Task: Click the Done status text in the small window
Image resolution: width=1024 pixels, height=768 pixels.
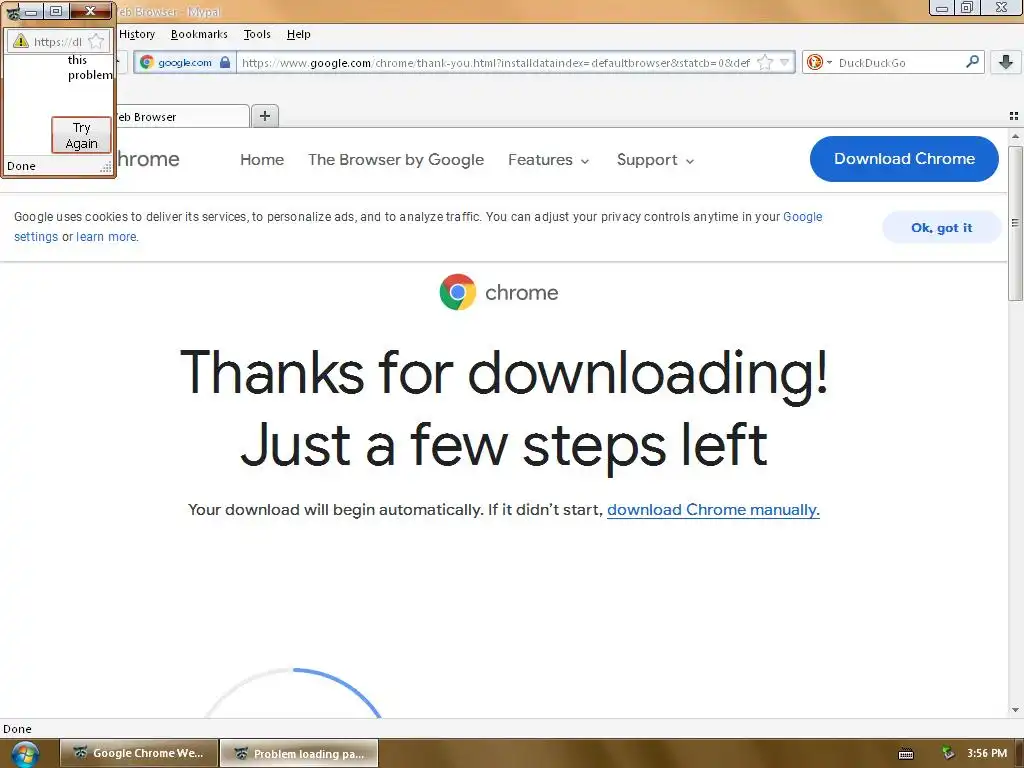Action: click(x=21, y=166)
